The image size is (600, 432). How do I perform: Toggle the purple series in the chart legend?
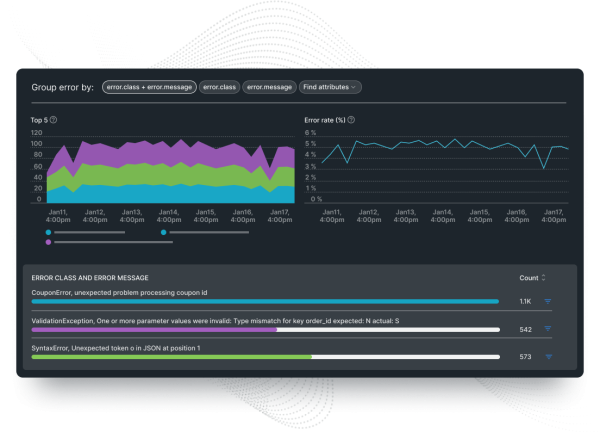pos(49,242)
